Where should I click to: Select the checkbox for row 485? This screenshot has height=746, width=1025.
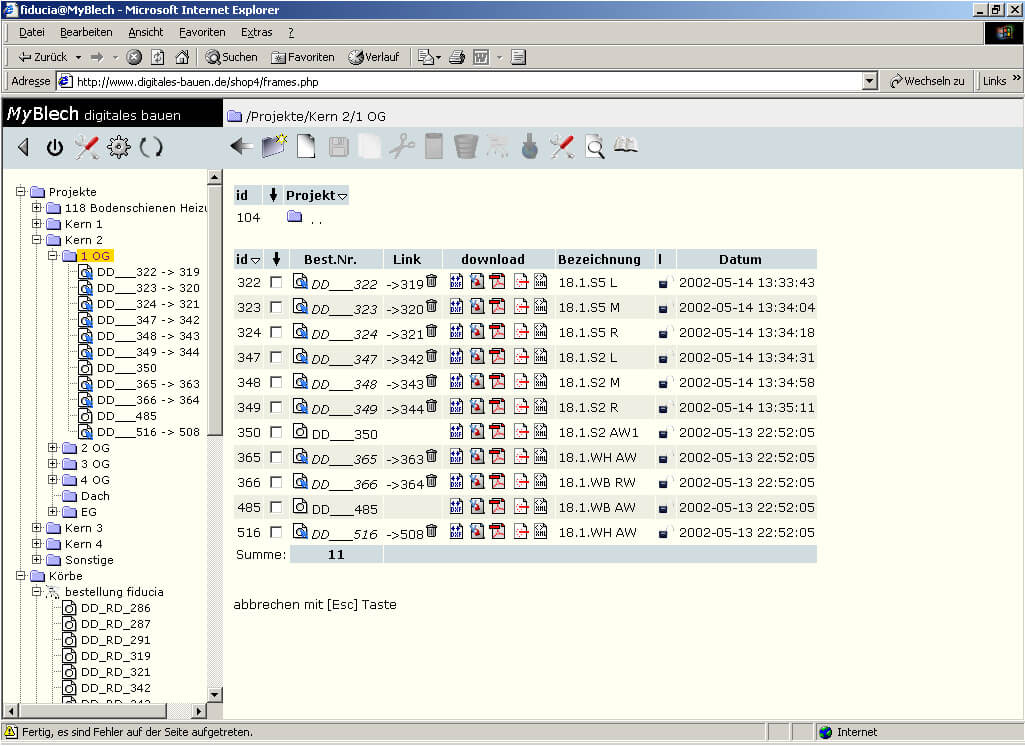click(275, 508)
